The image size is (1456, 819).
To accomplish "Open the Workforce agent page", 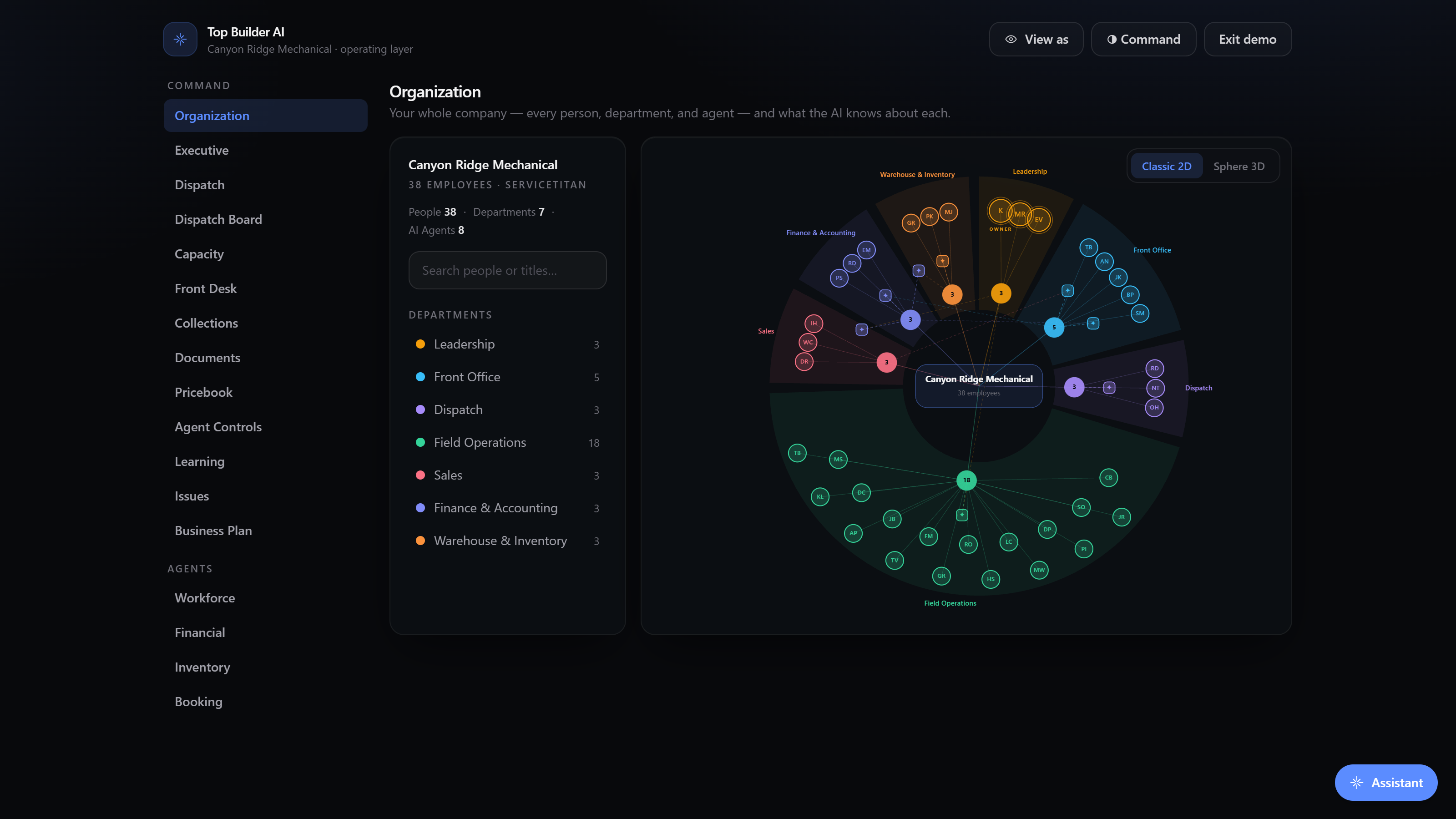I will (265, 597).
